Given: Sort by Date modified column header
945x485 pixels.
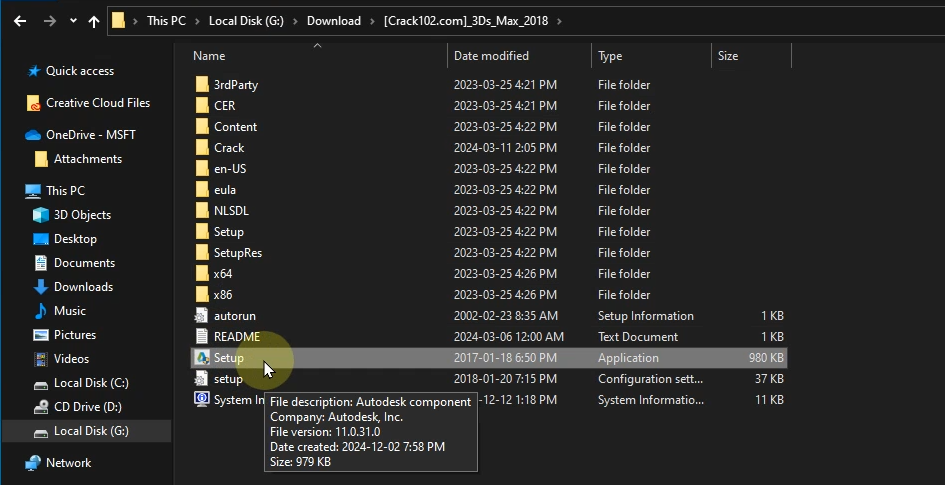Looking at the screenshot, I should pyautogui.click(x=491, y=56).
